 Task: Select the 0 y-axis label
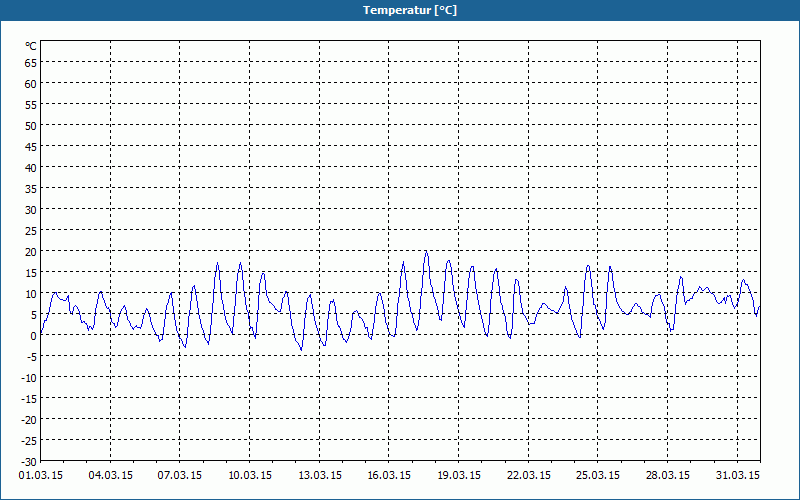pos(34,336)
